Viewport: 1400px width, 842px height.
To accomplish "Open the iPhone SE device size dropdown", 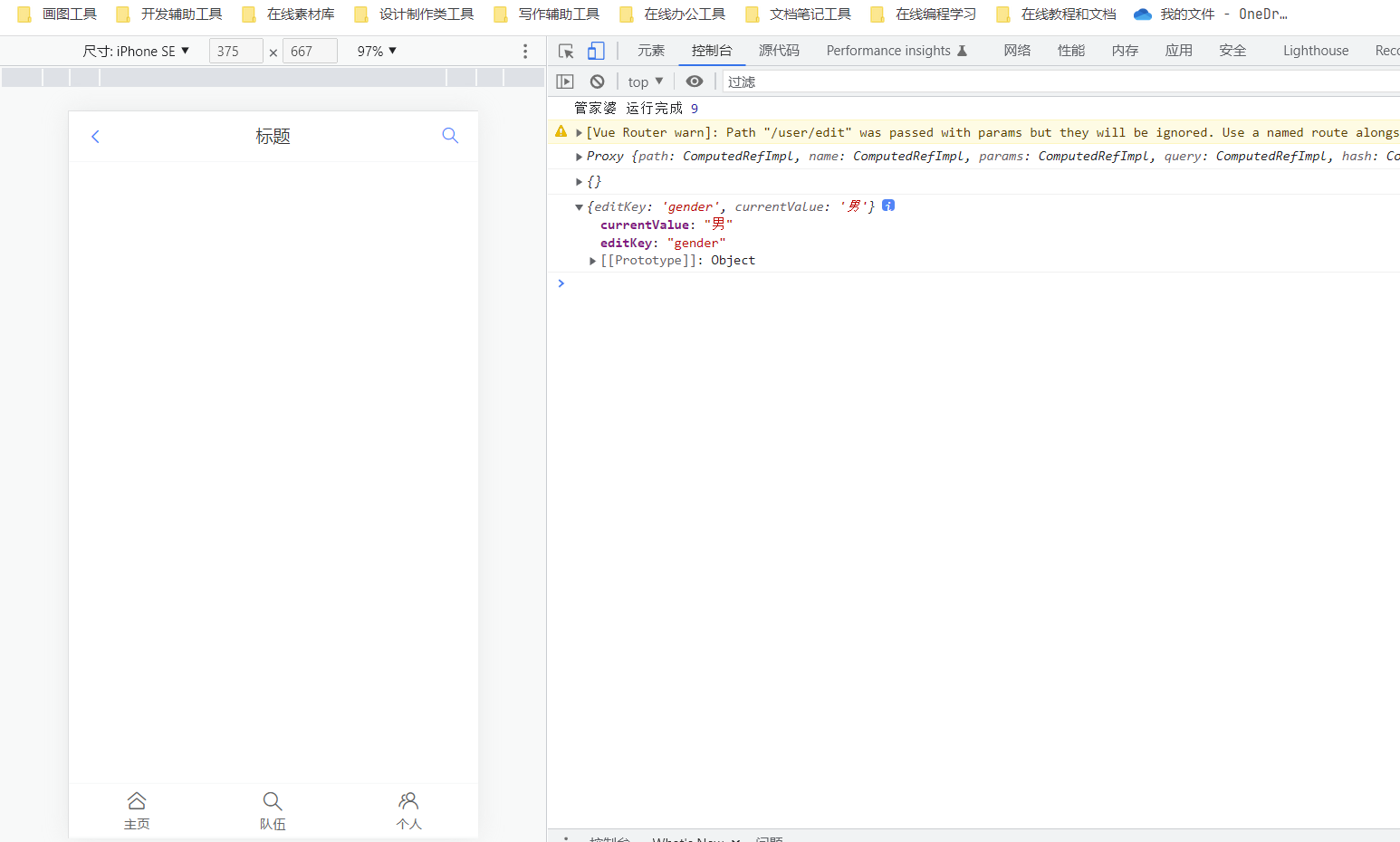I will 136,52.
